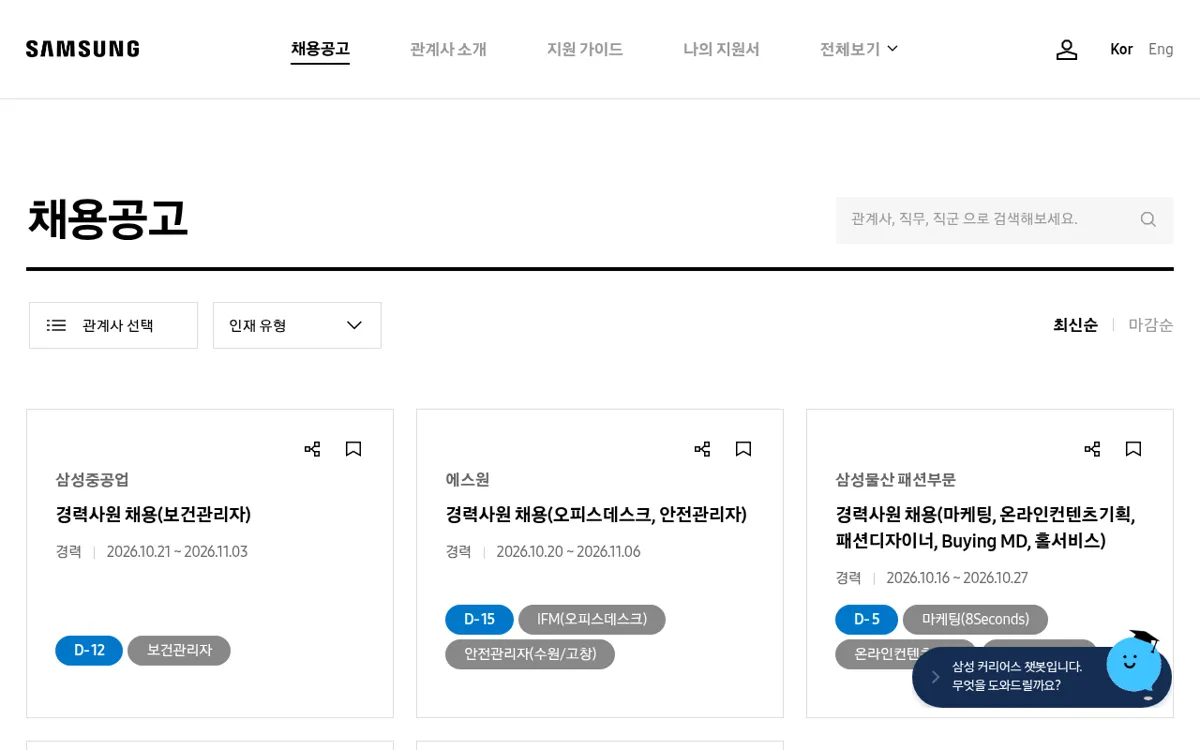The width and height of the screenshot is (1200, 750).
Task: Click the Samsung logo
Action: pyautogui.click(x=83, y=49)
